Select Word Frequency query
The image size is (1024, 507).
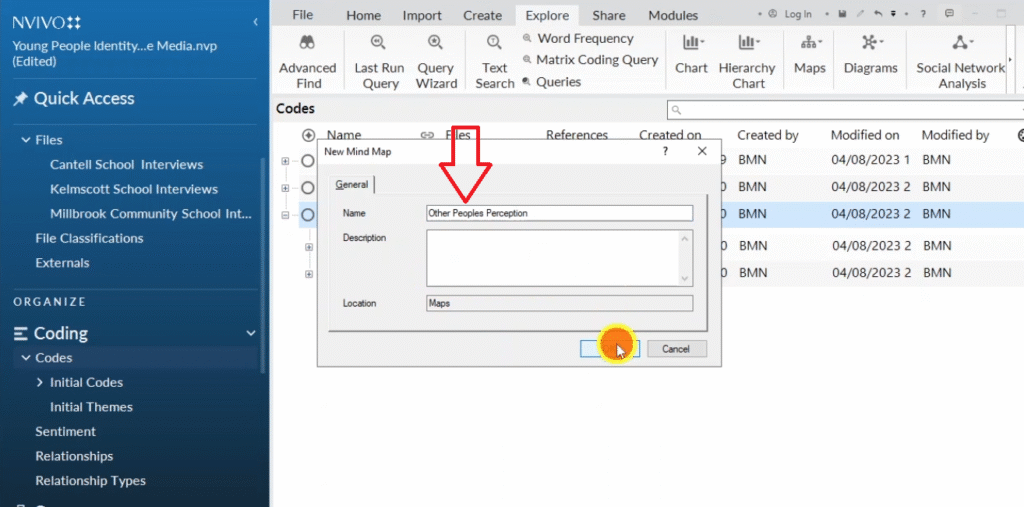coord(585,38)
